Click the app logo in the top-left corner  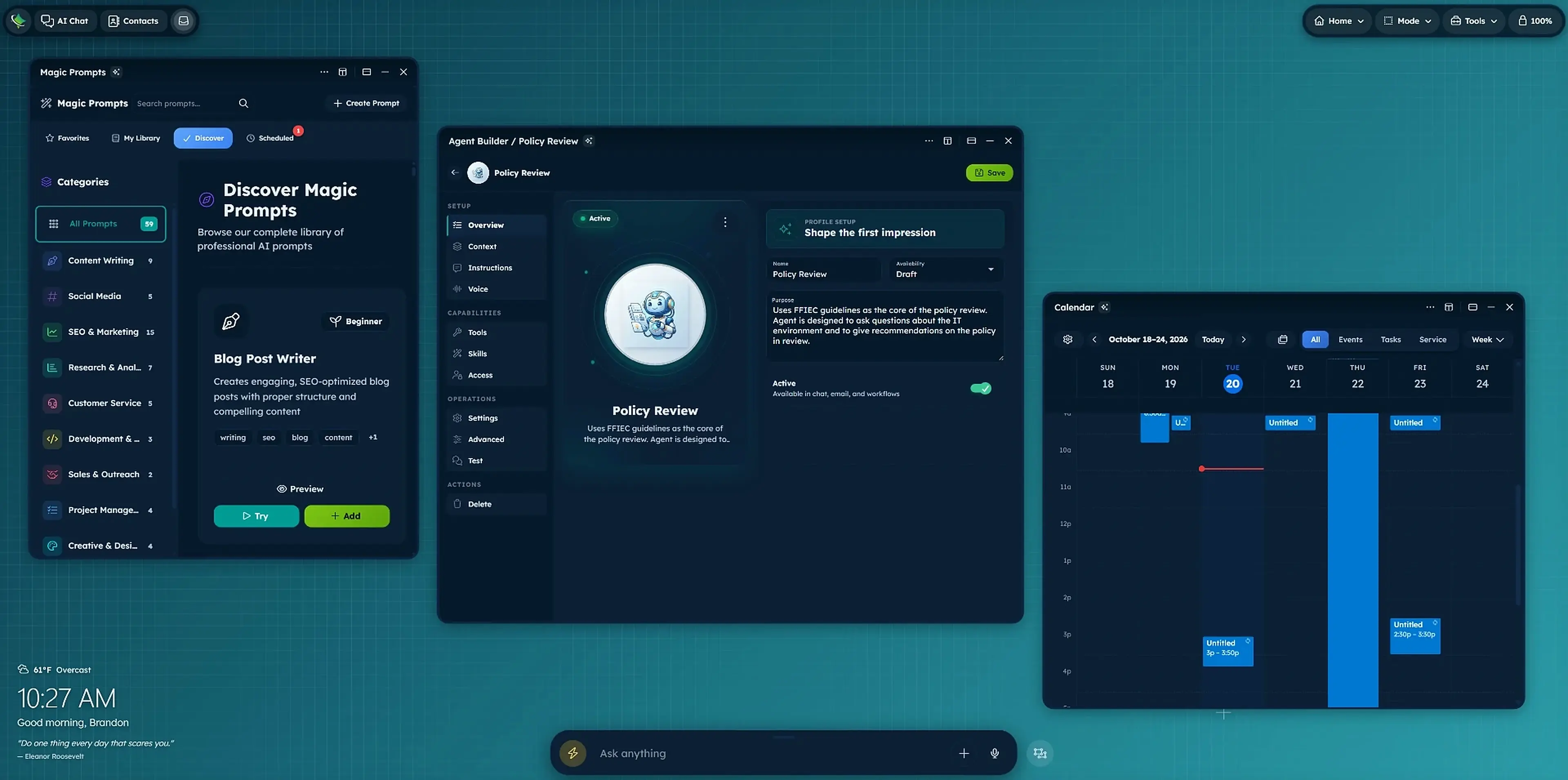(18, 21)
